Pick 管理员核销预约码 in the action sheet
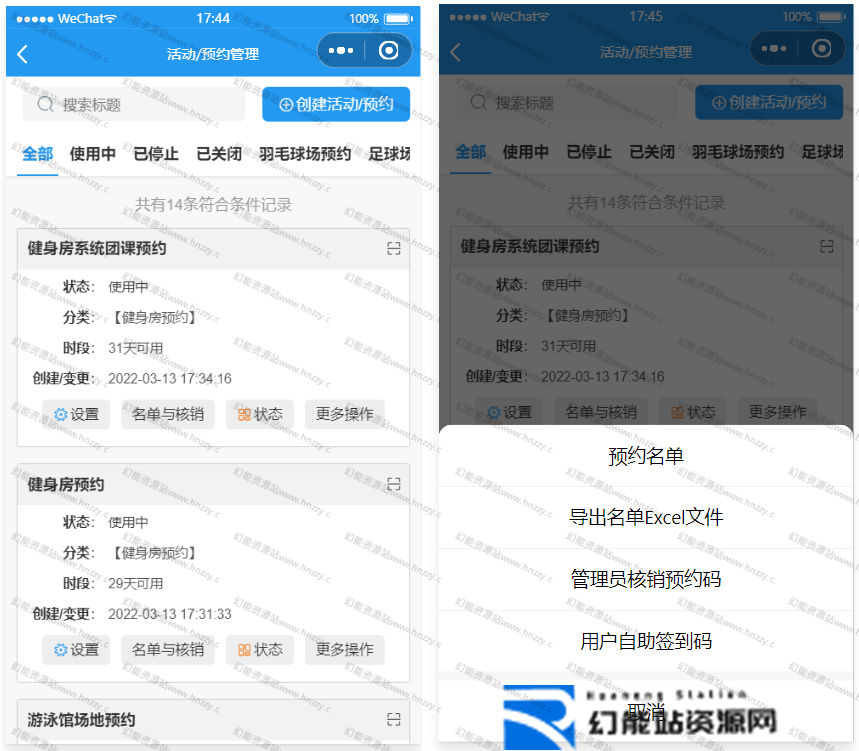 pos(645,579)
